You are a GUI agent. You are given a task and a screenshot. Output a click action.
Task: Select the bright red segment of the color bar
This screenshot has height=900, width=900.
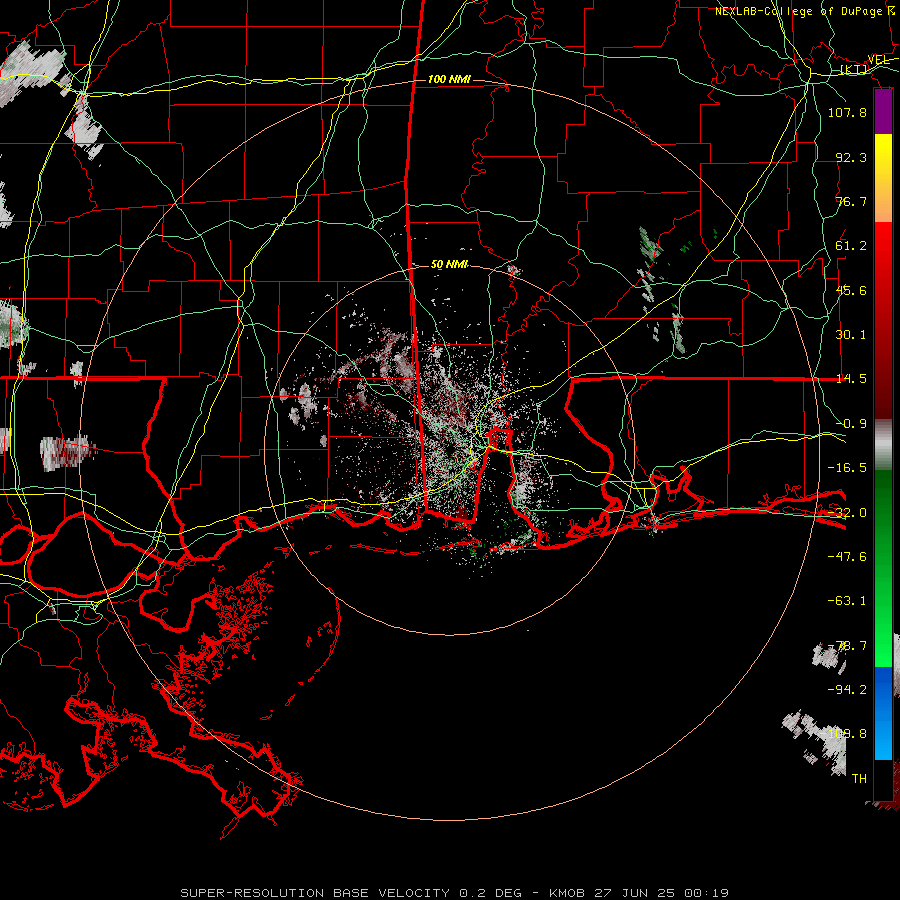tap(883, 253)
